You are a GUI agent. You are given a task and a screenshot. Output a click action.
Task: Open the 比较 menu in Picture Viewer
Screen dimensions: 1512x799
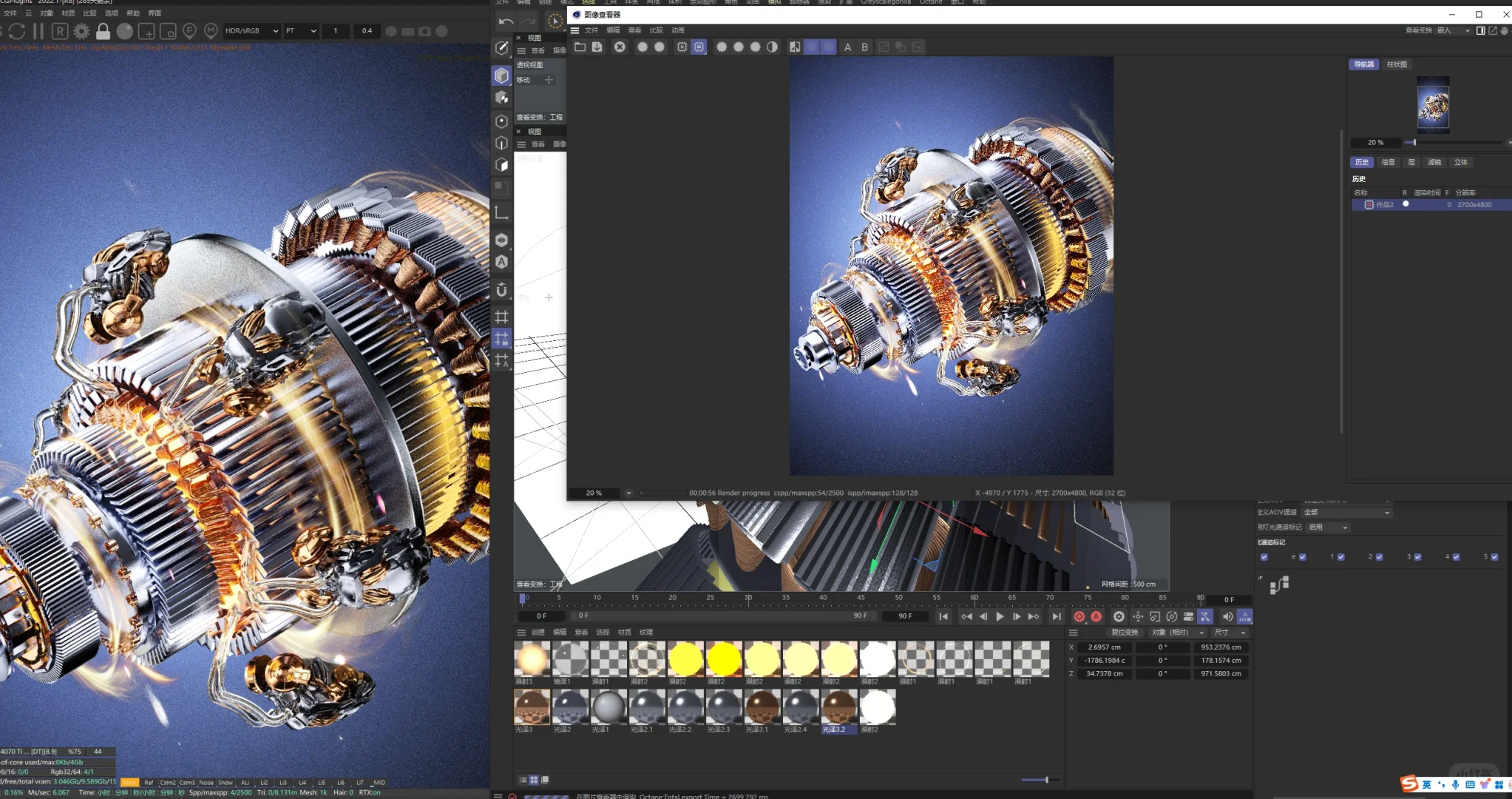(656, 30)
